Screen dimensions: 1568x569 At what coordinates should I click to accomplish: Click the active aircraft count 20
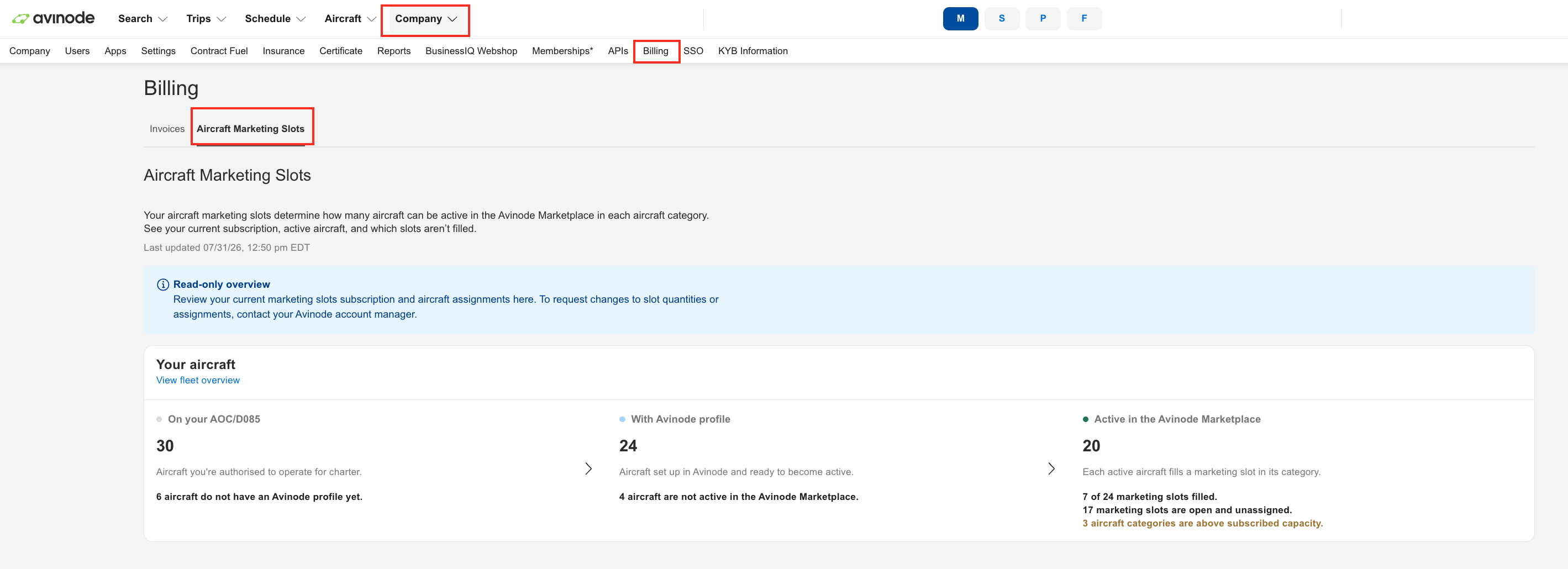point(1091,446)
